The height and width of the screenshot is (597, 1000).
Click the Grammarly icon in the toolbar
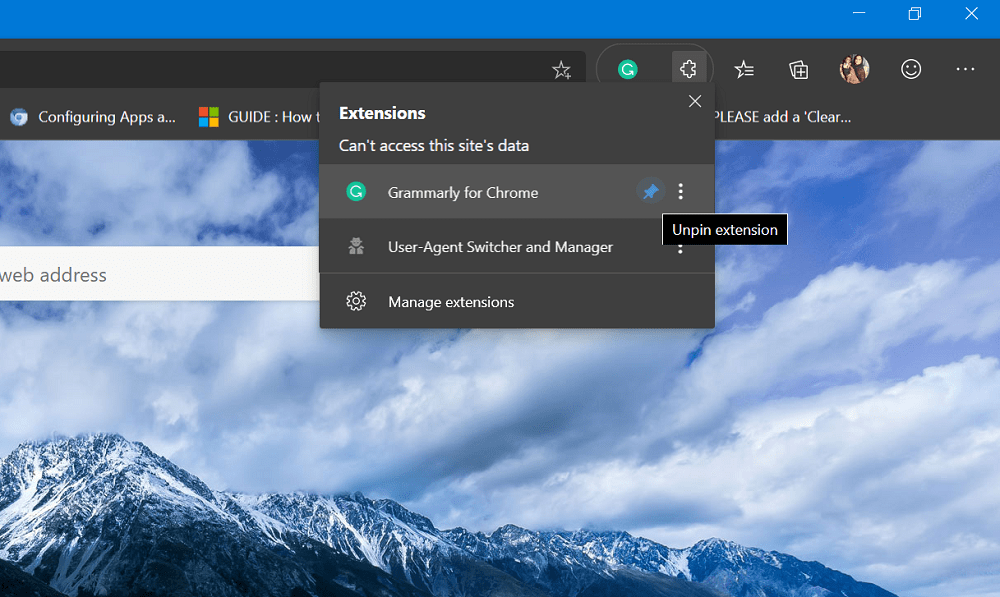[628, 69]
